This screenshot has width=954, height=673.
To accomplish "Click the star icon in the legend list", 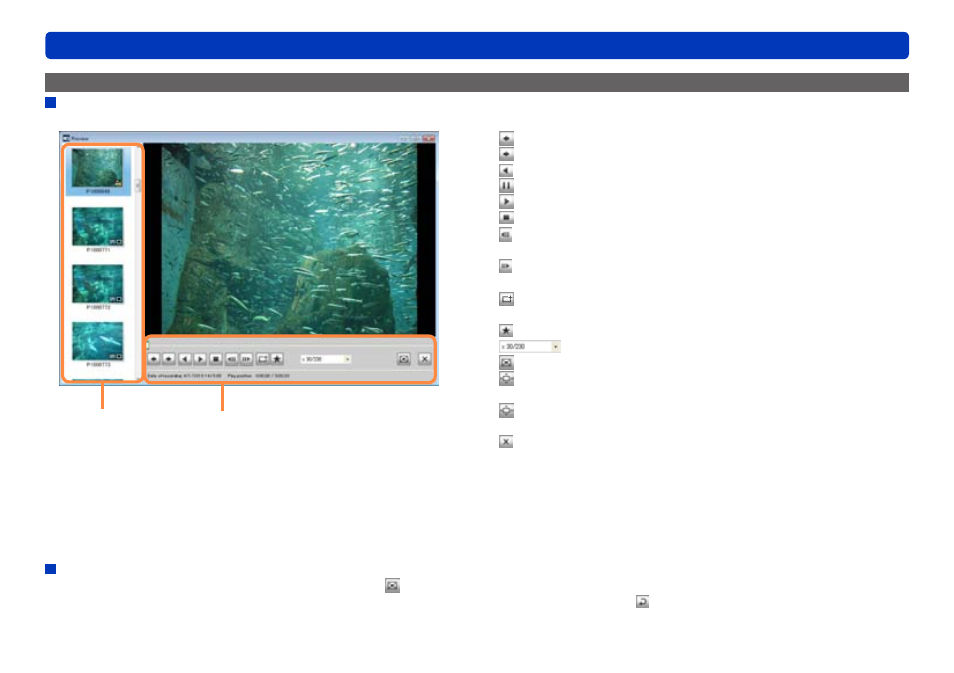I will (x=506, y=330).
